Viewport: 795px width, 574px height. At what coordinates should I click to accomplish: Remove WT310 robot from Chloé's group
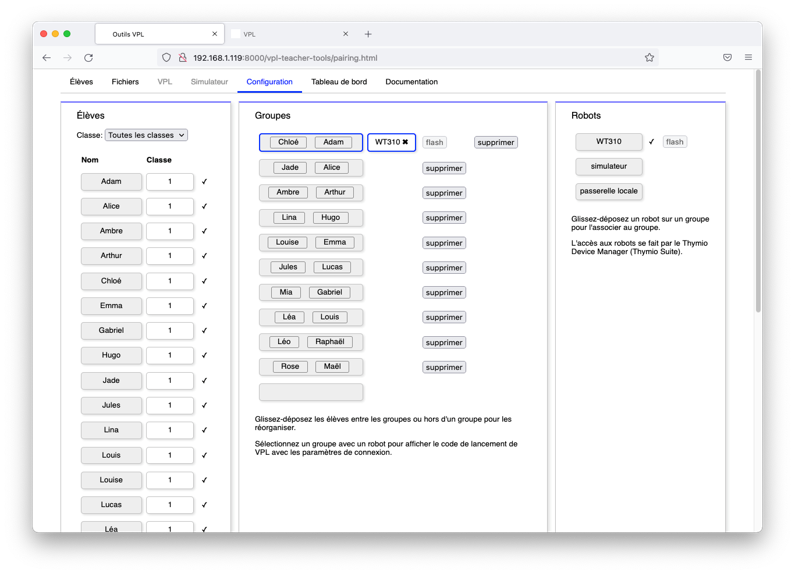click(x=405, y=142)
